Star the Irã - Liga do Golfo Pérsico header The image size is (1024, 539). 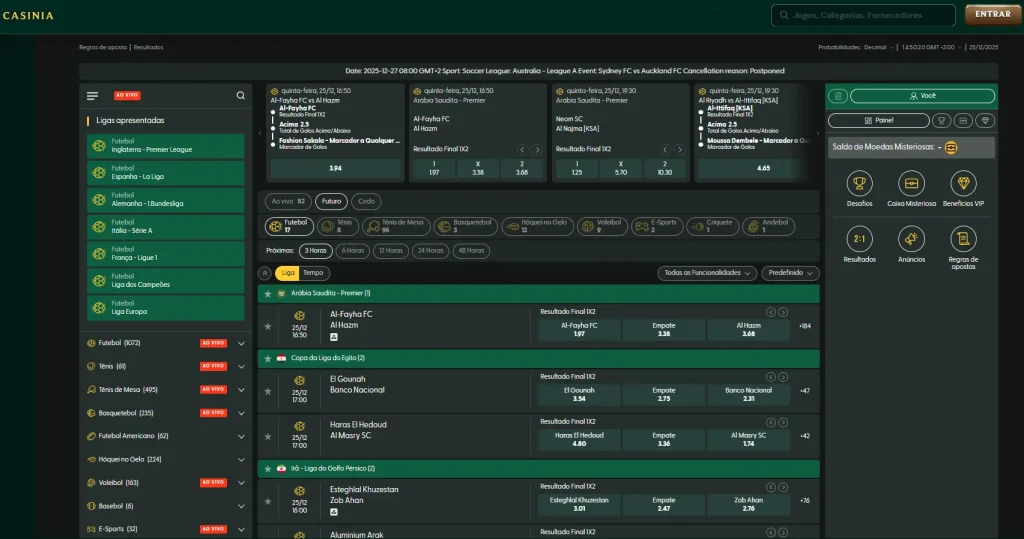268,469
